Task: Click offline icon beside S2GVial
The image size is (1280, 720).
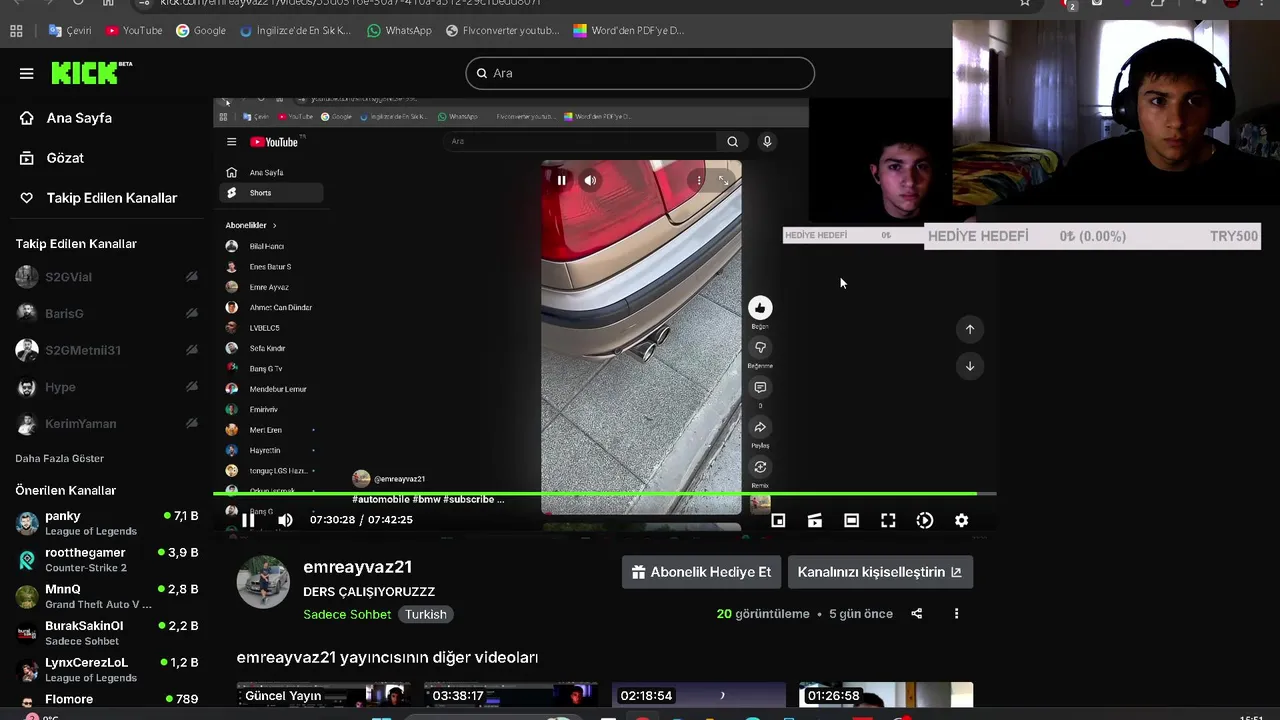Action: pos(192,277)
